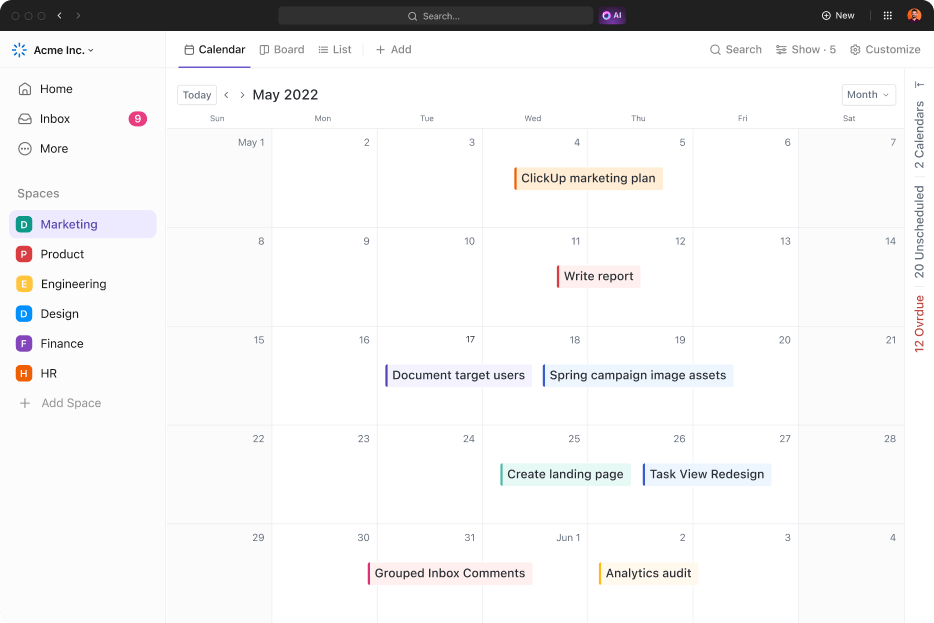Open Spring campaign image assets event
This screenshot has width=934, height=623.
(638, 375)
